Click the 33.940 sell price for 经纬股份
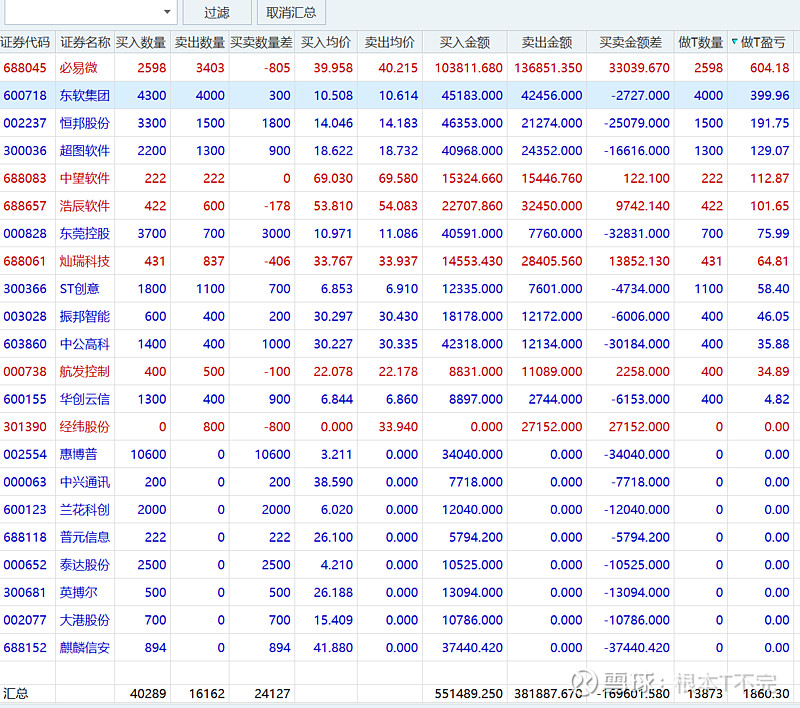This screenshot has height=708, width=800. coord(398,427)
